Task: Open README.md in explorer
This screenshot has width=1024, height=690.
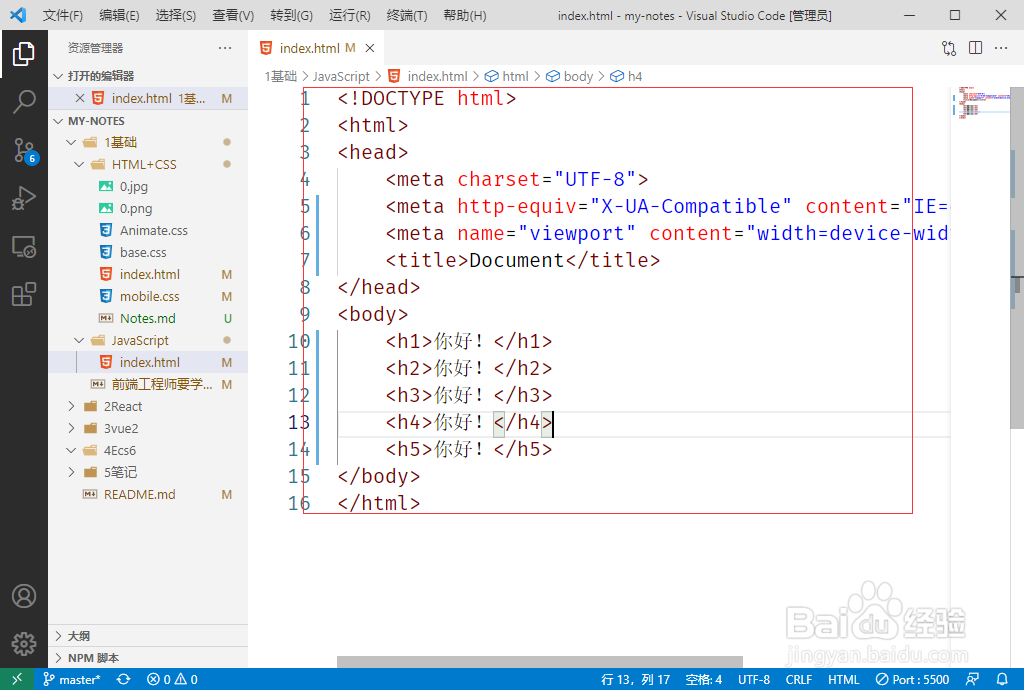Action: tap(148, 494)
